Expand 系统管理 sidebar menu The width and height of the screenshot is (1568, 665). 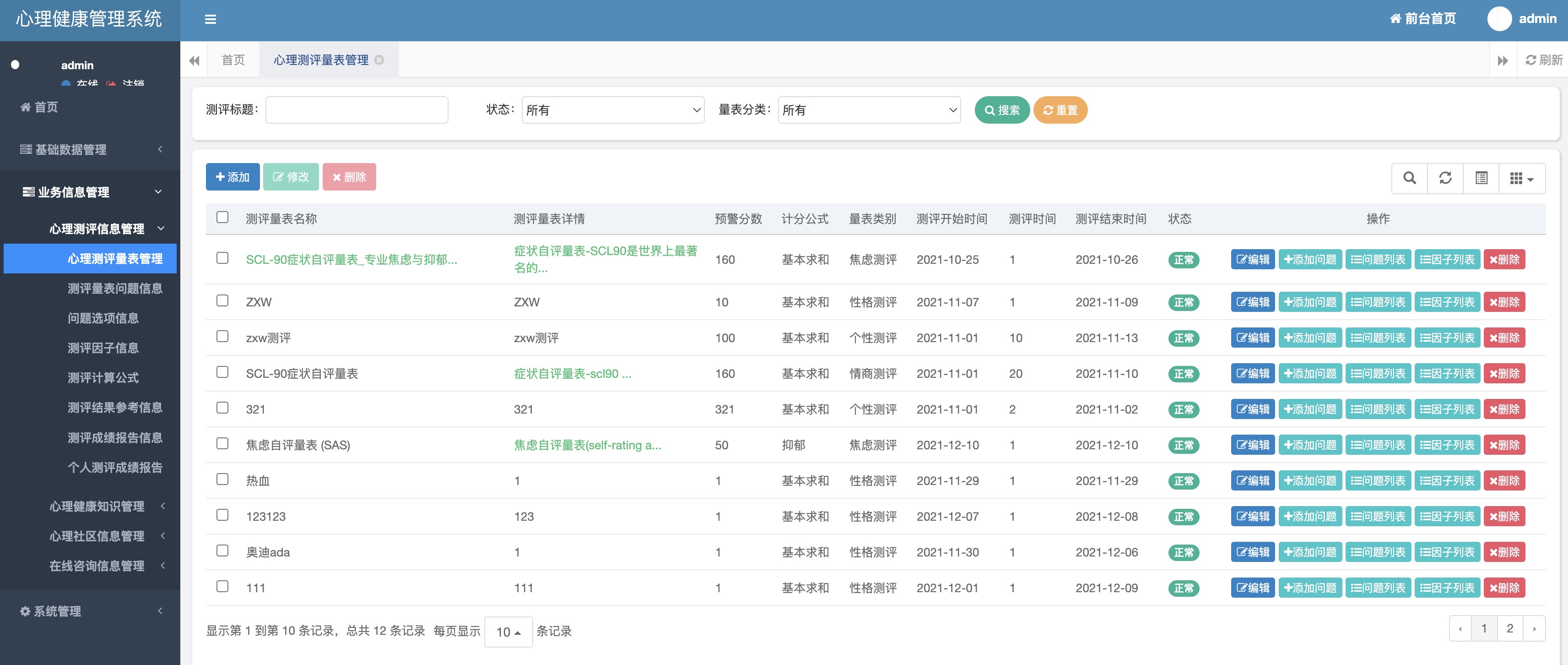coord(90,611)
